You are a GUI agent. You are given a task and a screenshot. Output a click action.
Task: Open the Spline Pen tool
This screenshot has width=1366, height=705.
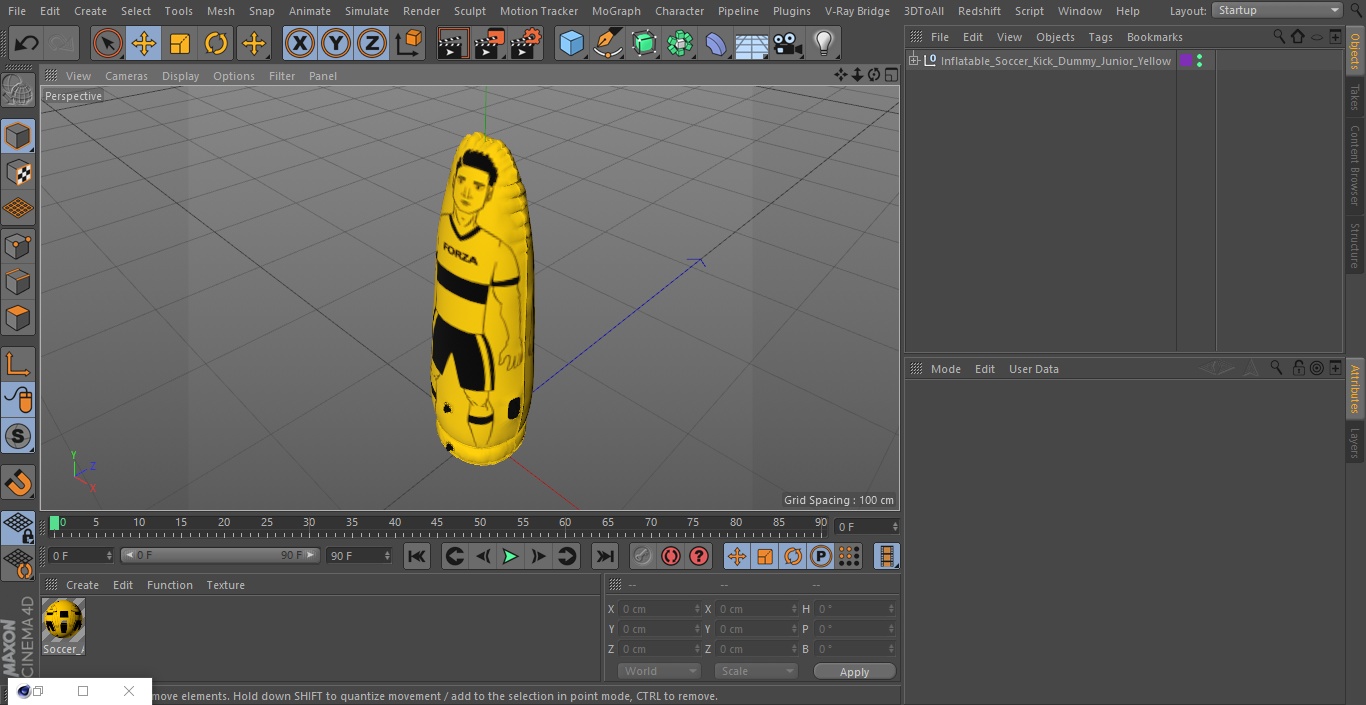[x=607, y=44]
